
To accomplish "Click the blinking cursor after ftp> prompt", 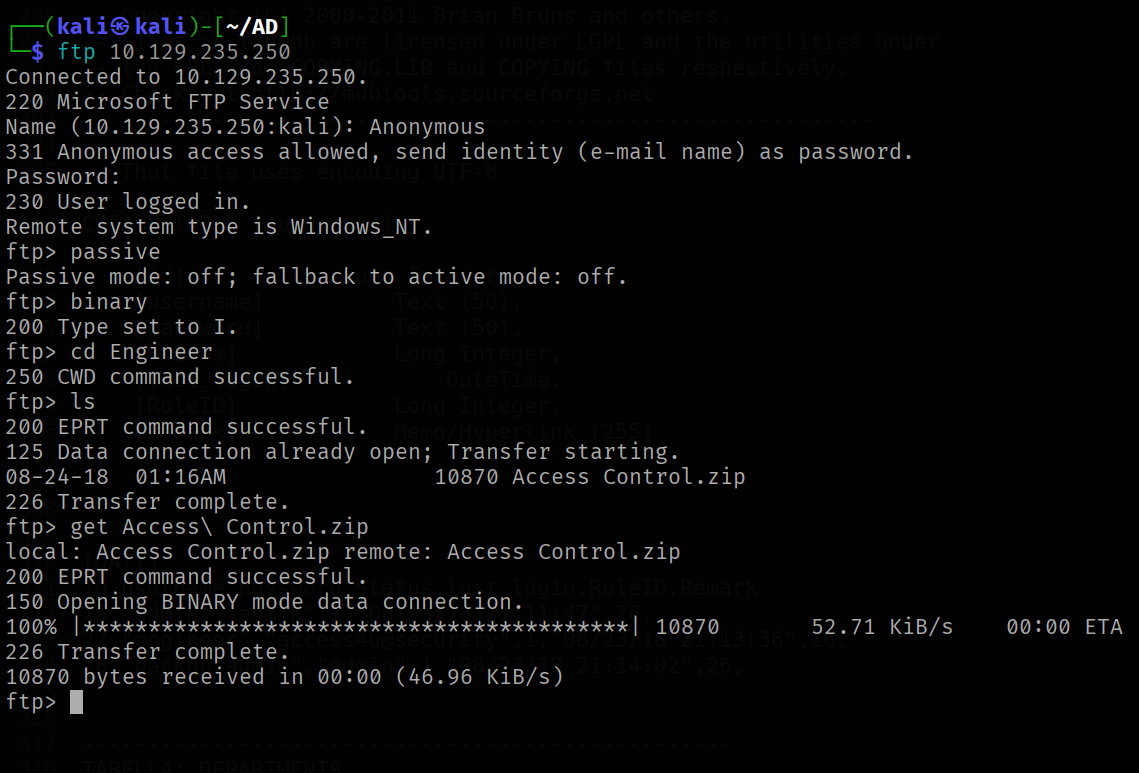I will pos(76,702).
